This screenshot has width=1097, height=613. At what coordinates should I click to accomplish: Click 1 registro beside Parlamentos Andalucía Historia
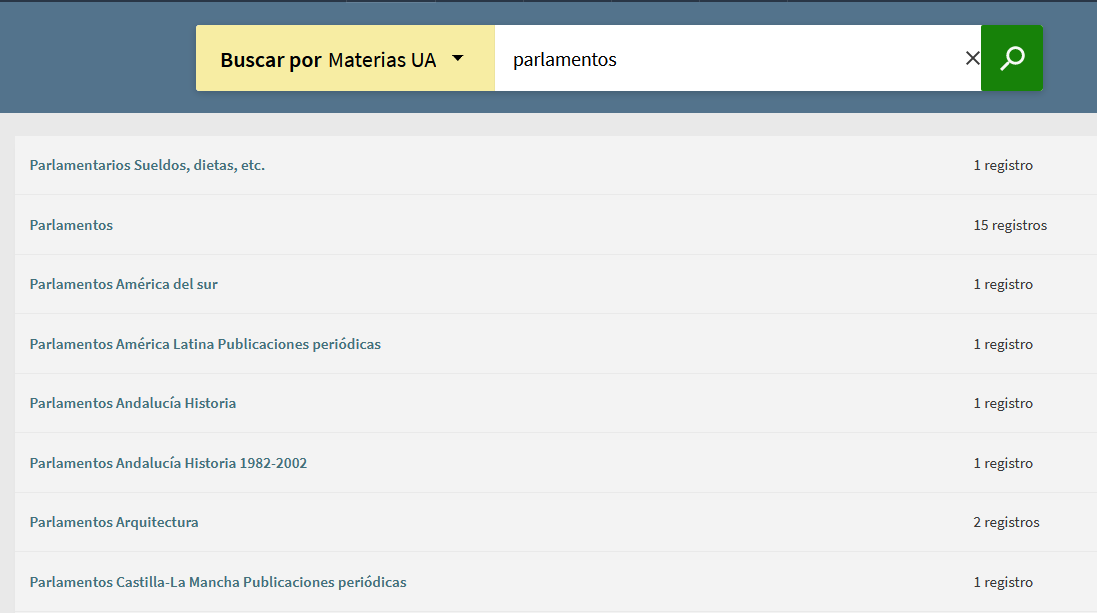point(1003,403)
